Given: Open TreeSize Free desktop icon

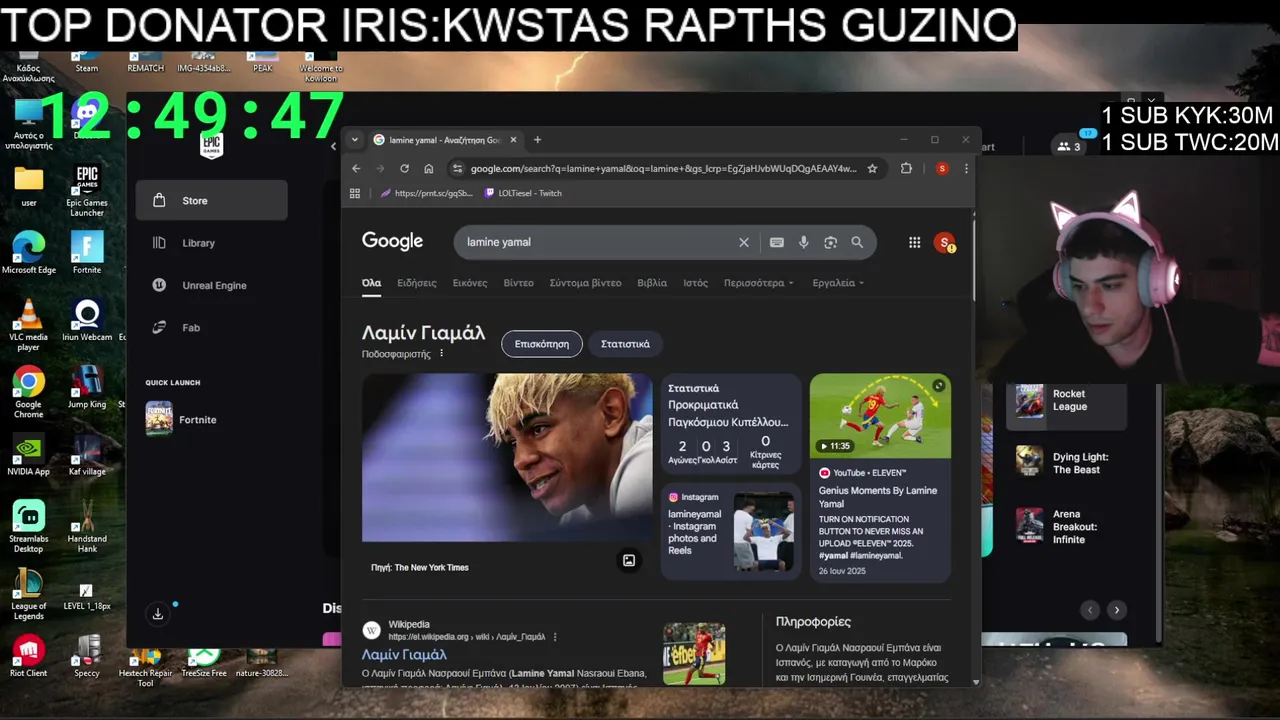Looking at the screenshot, I should [x=204, y=662].
